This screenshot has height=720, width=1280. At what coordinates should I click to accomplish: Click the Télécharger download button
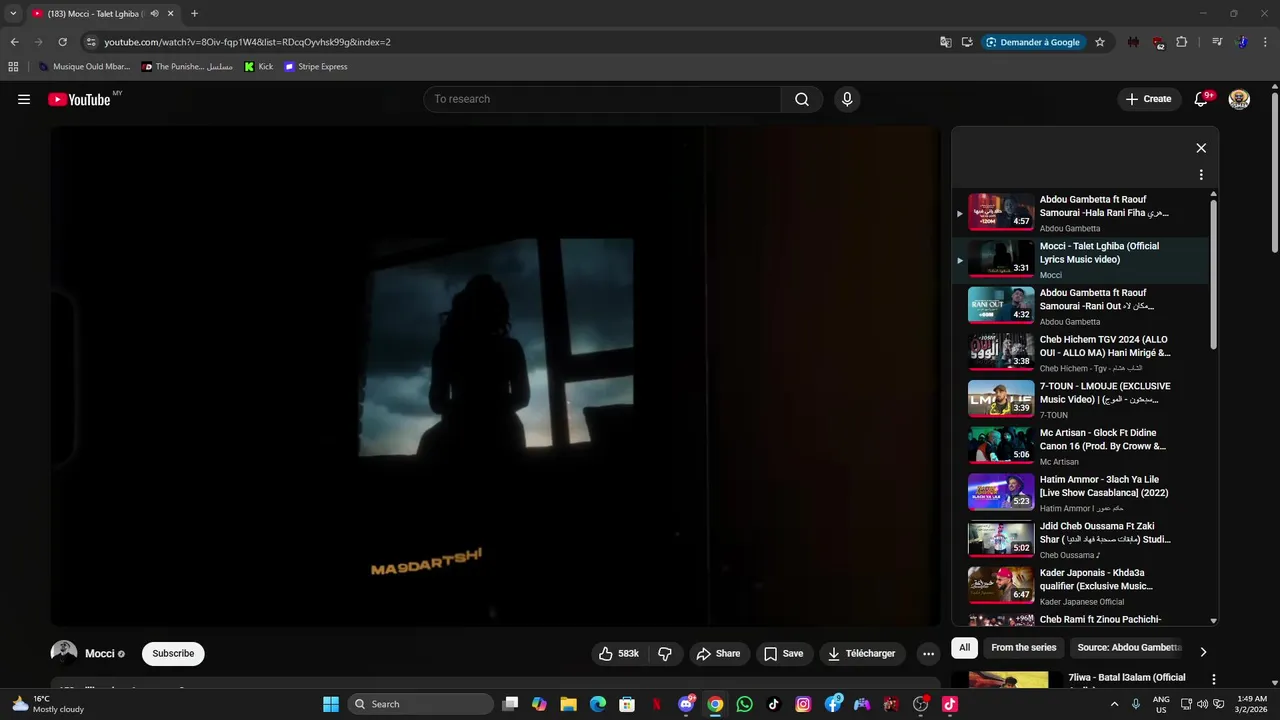862,654
